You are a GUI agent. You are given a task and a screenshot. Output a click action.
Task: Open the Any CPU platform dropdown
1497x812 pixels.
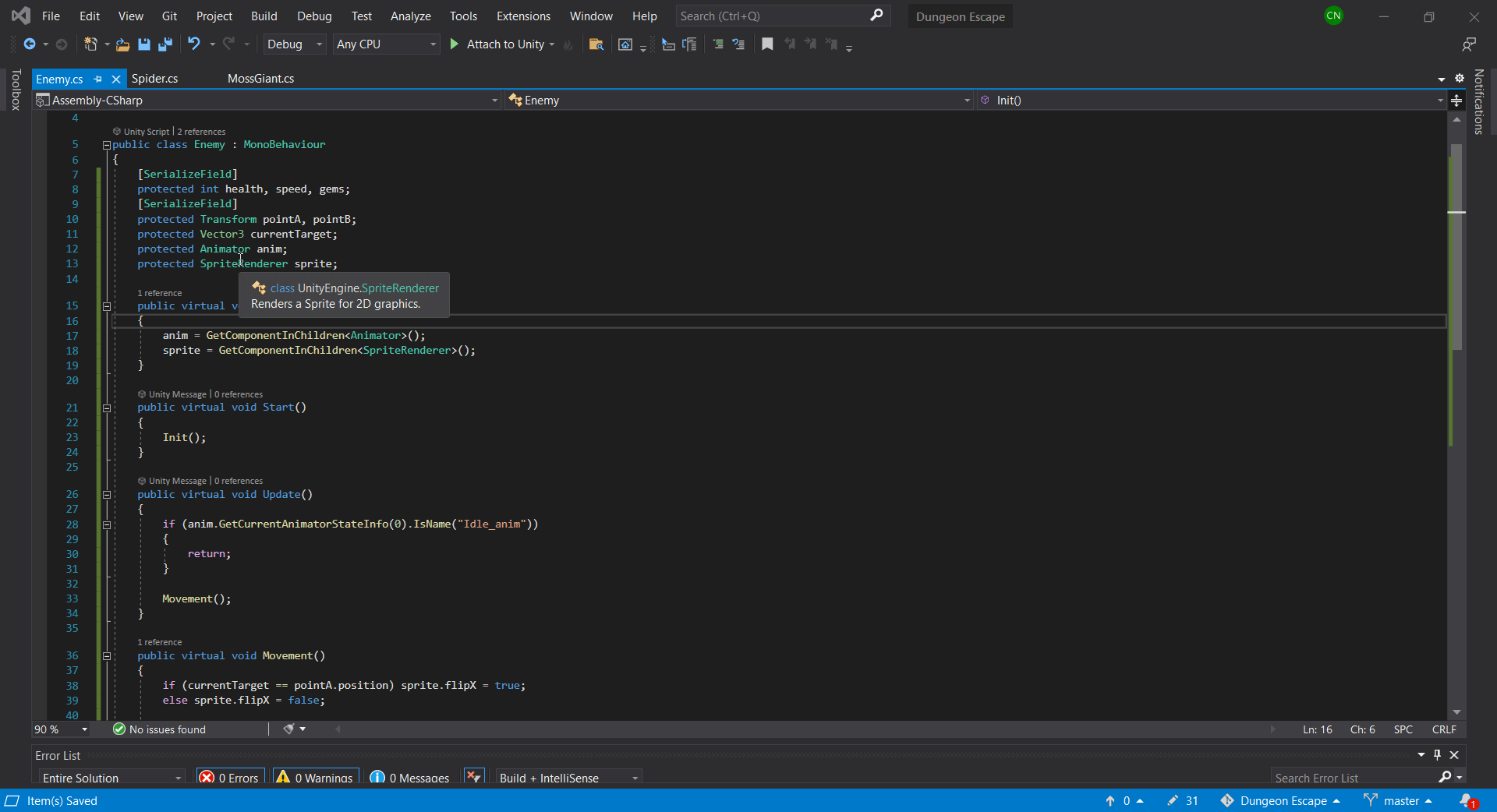pos(386,44)
